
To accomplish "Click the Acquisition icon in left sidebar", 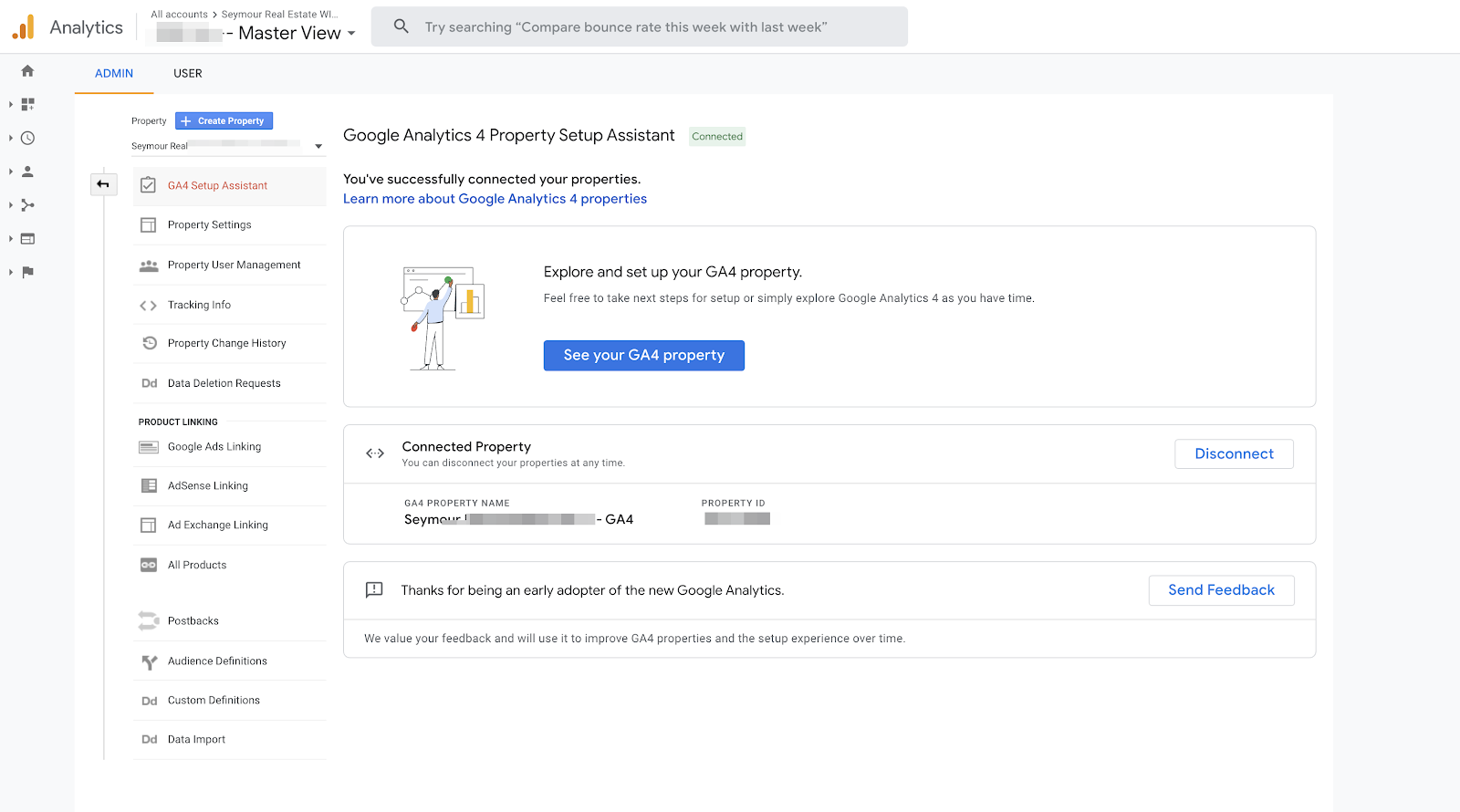I will coord(27,205).
